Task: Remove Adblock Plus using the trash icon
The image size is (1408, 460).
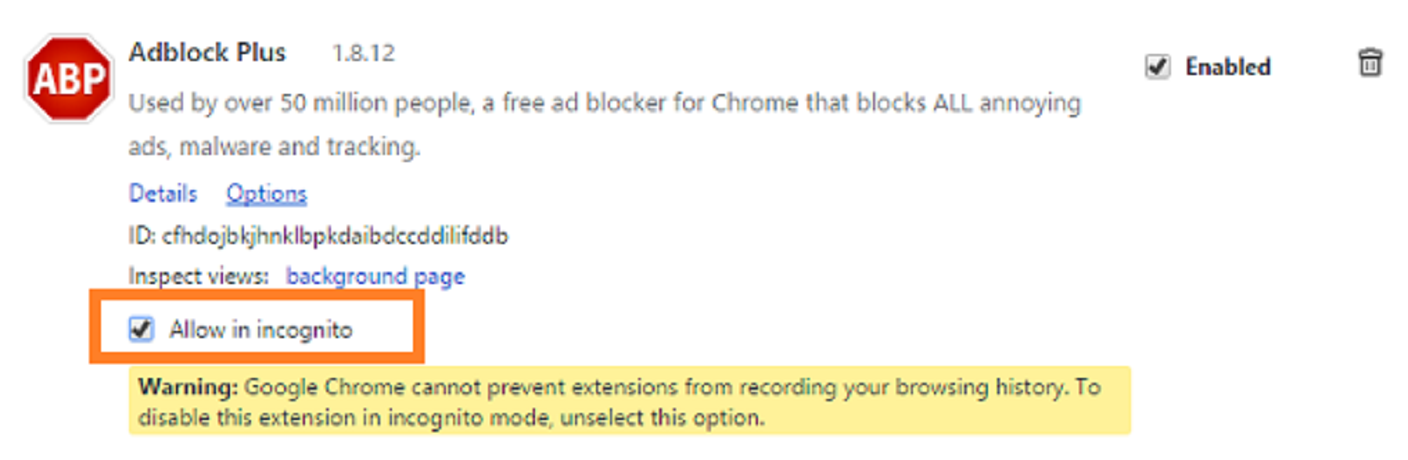Action: tap(1369, 65)
